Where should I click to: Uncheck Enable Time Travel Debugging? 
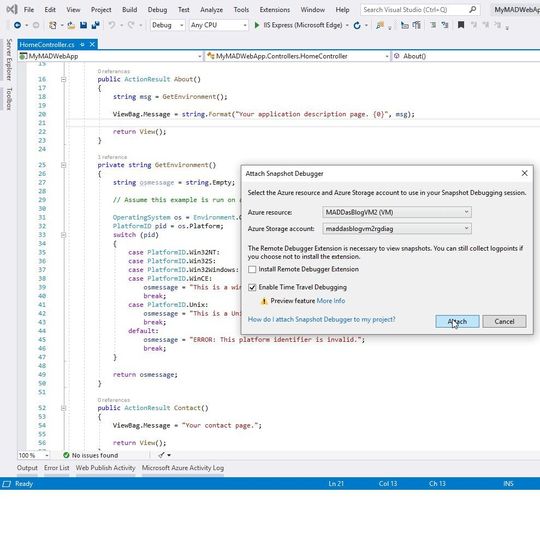point(252,287)
